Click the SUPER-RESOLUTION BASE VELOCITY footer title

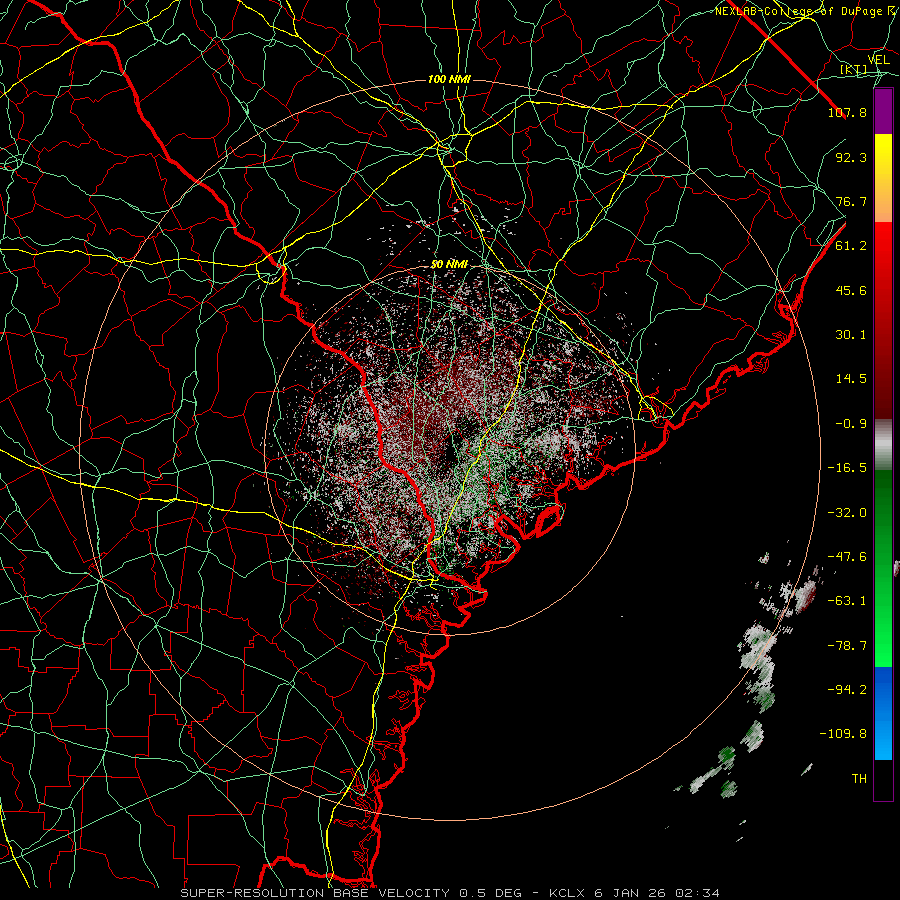(317, 893)
